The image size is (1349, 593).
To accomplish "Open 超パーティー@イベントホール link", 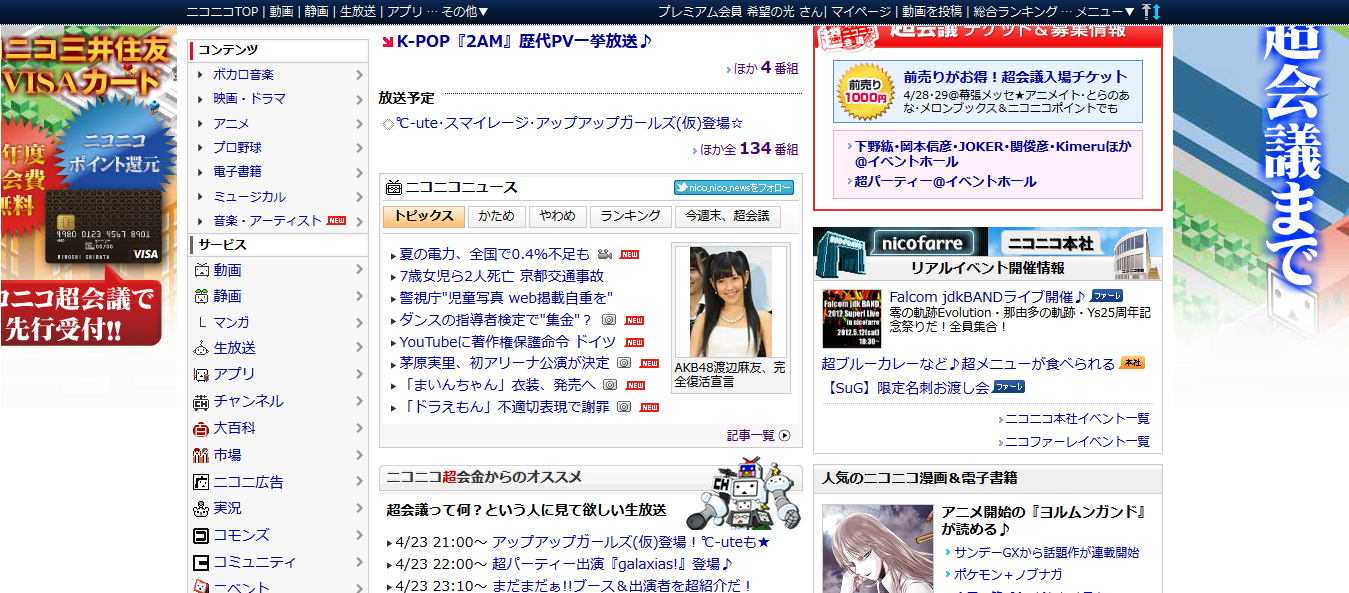I will pyautogui.click(x=945, y=182).
